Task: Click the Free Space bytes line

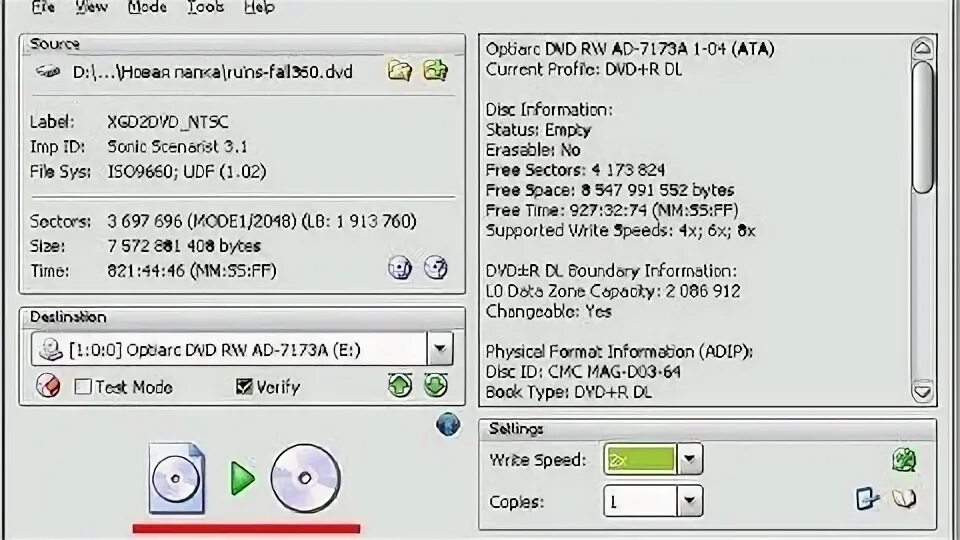Action: (610, 190)
